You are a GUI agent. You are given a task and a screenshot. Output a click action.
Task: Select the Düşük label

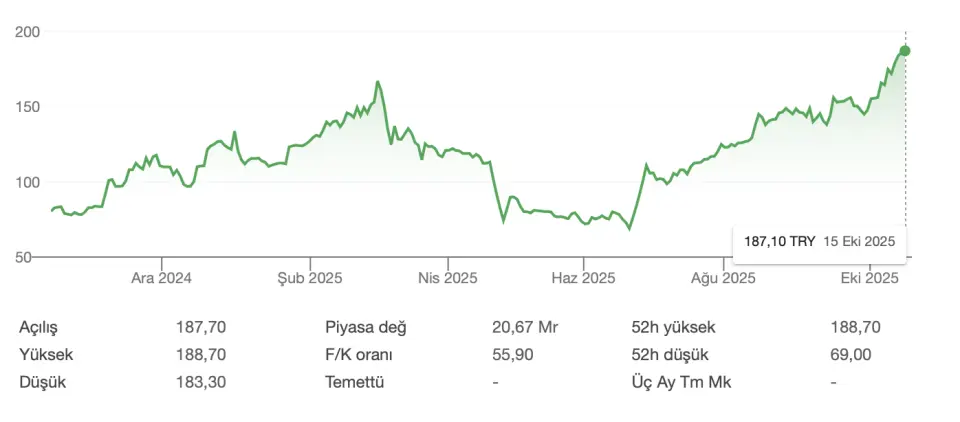tap(40, 381)
